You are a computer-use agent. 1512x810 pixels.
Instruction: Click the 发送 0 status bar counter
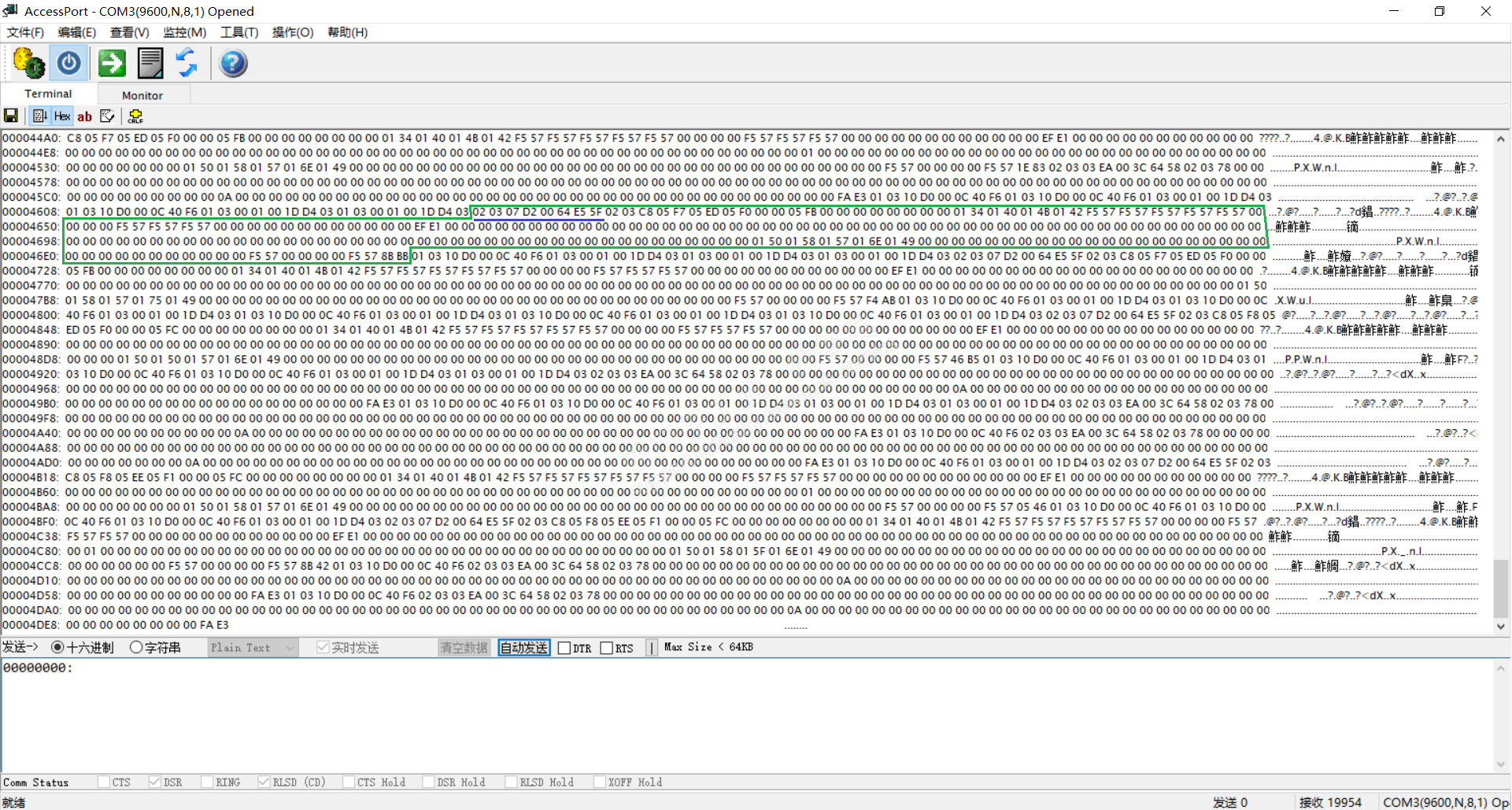point(1230,802)
